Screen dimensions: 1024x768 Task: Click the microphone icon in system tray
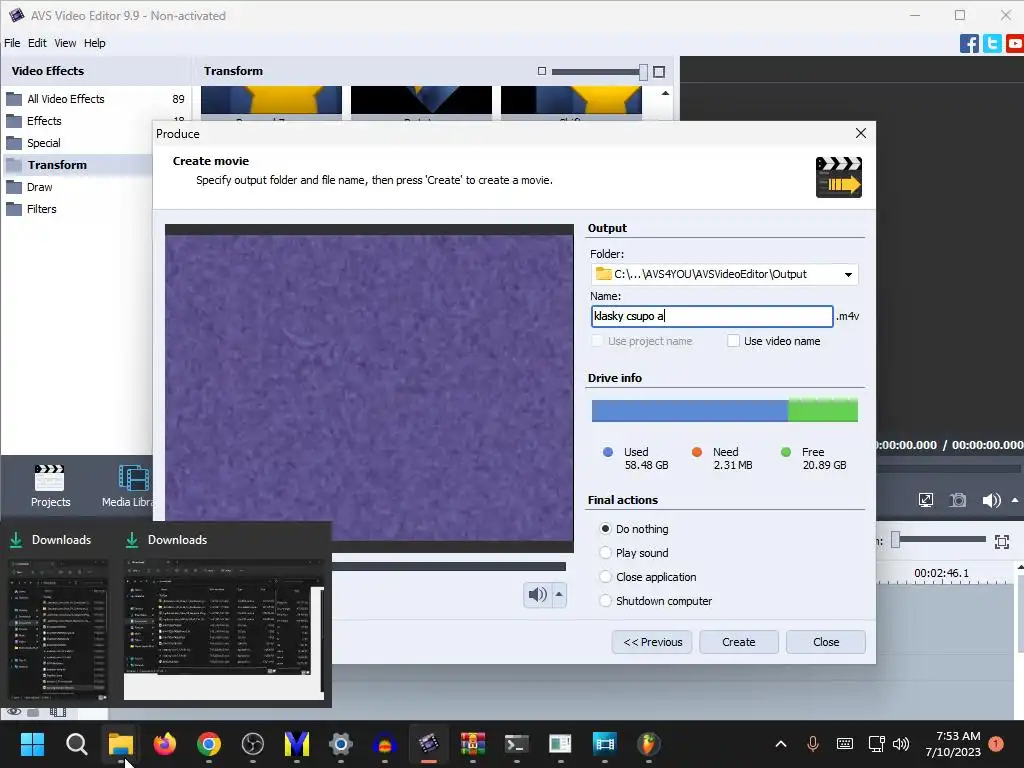point(813,744)
